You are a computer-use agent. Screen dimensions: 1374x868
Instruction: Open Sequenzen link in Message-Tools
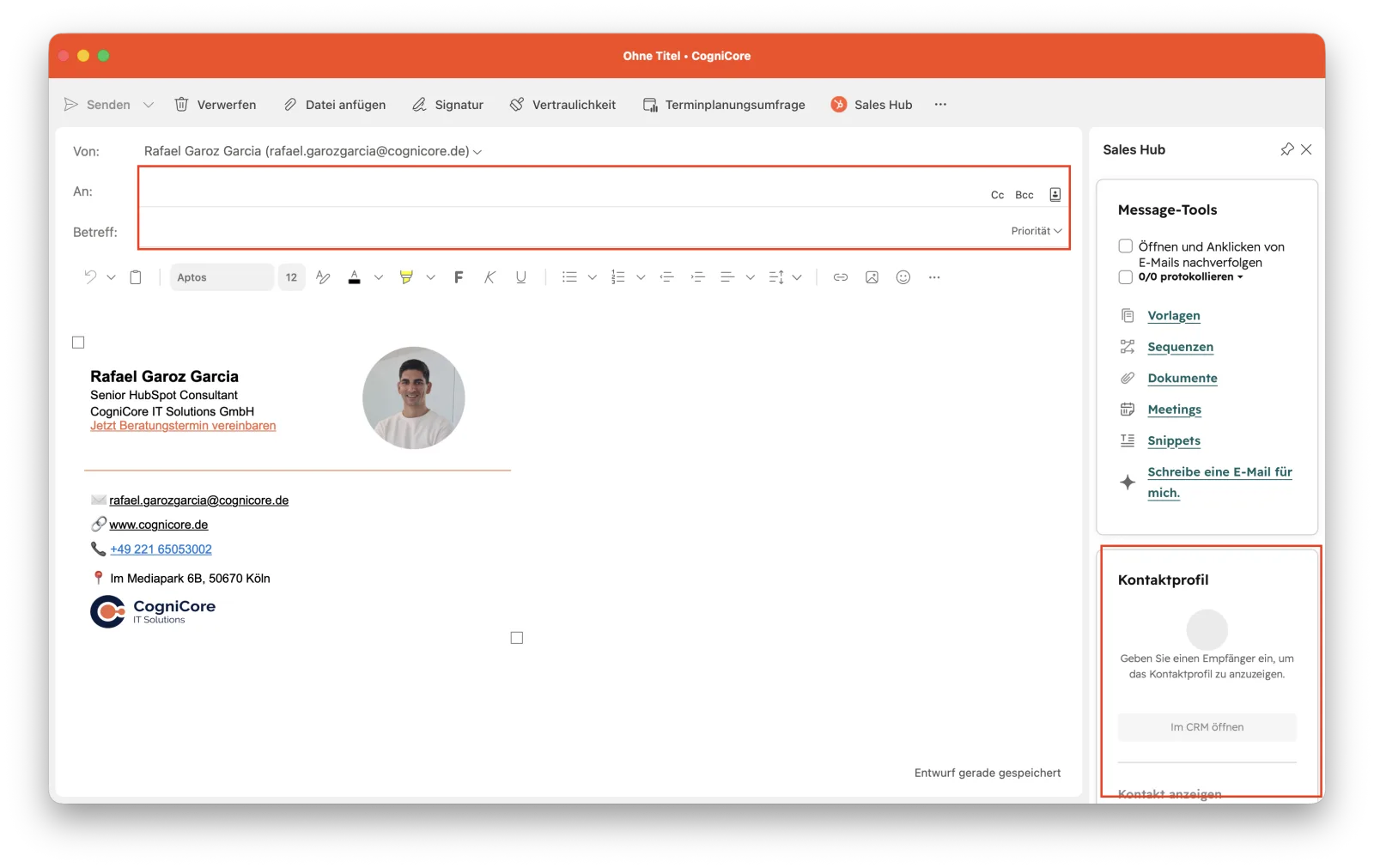[1180, 347]
